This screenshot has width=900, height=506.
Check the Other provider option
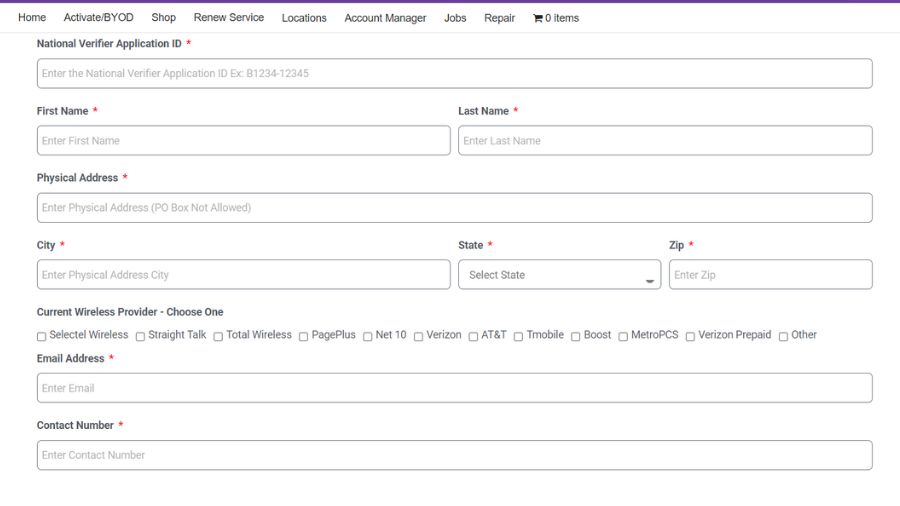pyautogui.click(x=783, y=336)
